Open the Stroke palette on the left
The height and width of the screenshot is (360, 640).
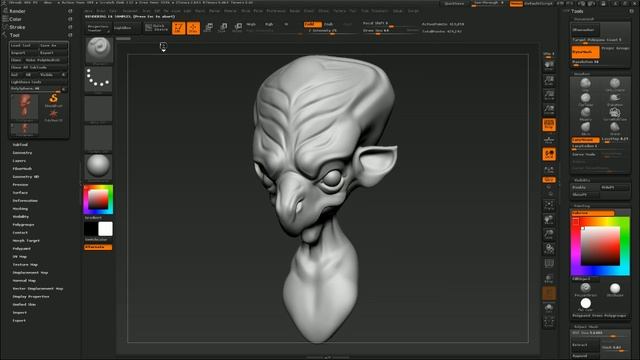click(17, 27)
